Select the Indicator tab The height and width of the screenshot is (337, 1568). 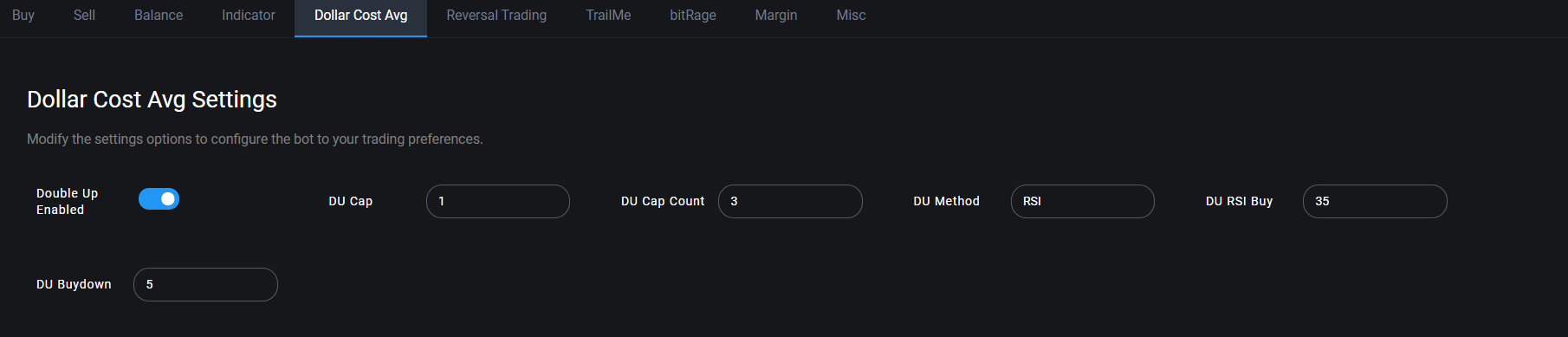pos(249,16)
